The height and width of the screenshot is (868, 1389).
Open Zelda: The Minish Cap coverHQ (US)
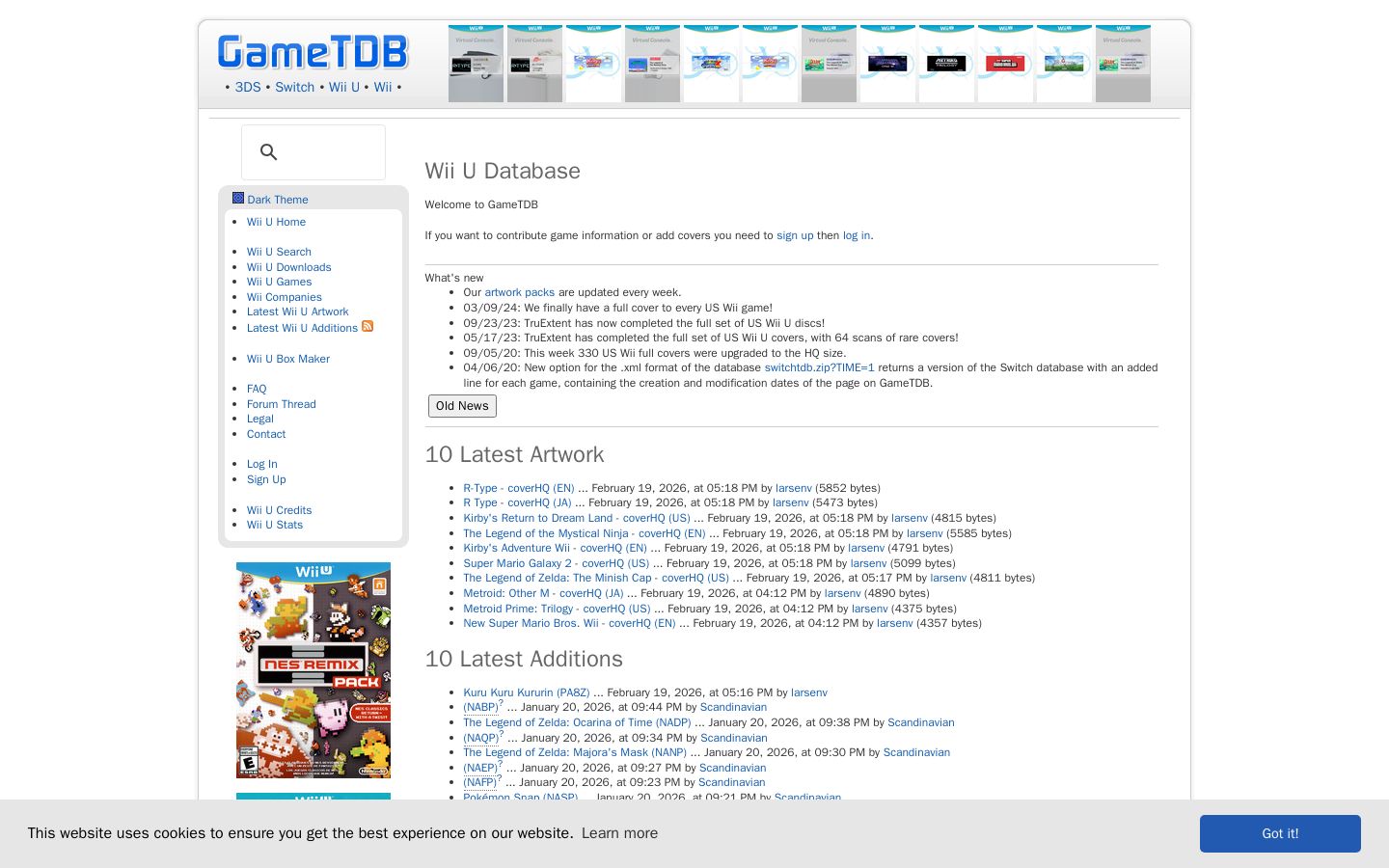596,578
